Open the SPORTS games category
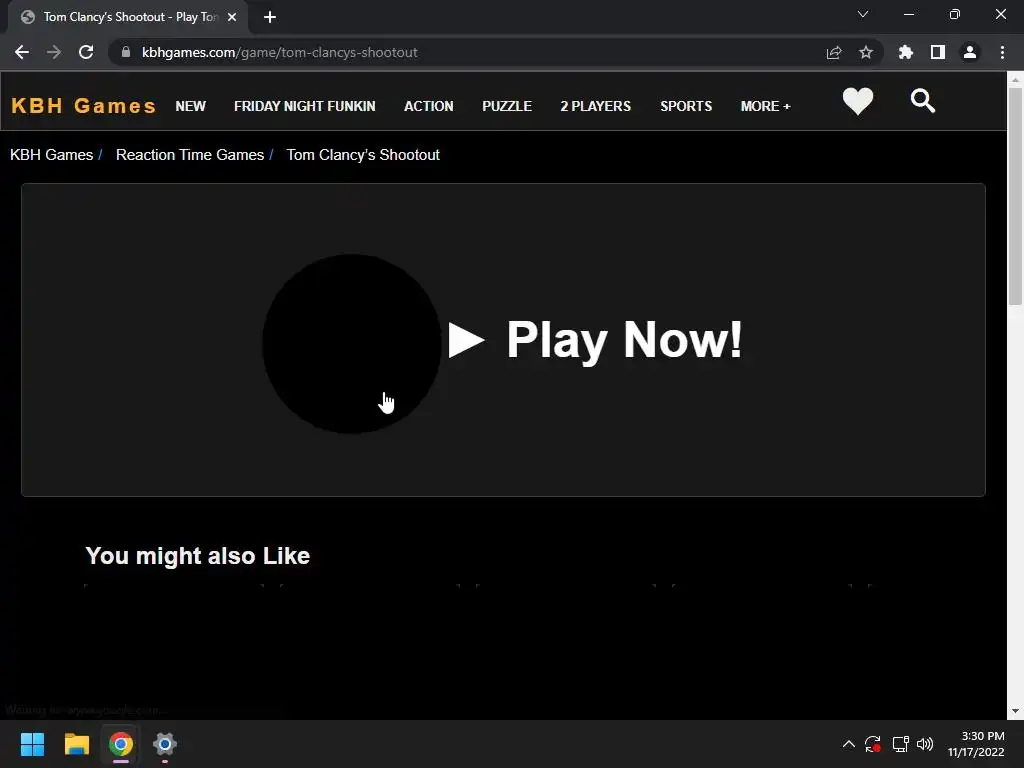The width and height of the screenshot is (1024, 768). [686, 106]
